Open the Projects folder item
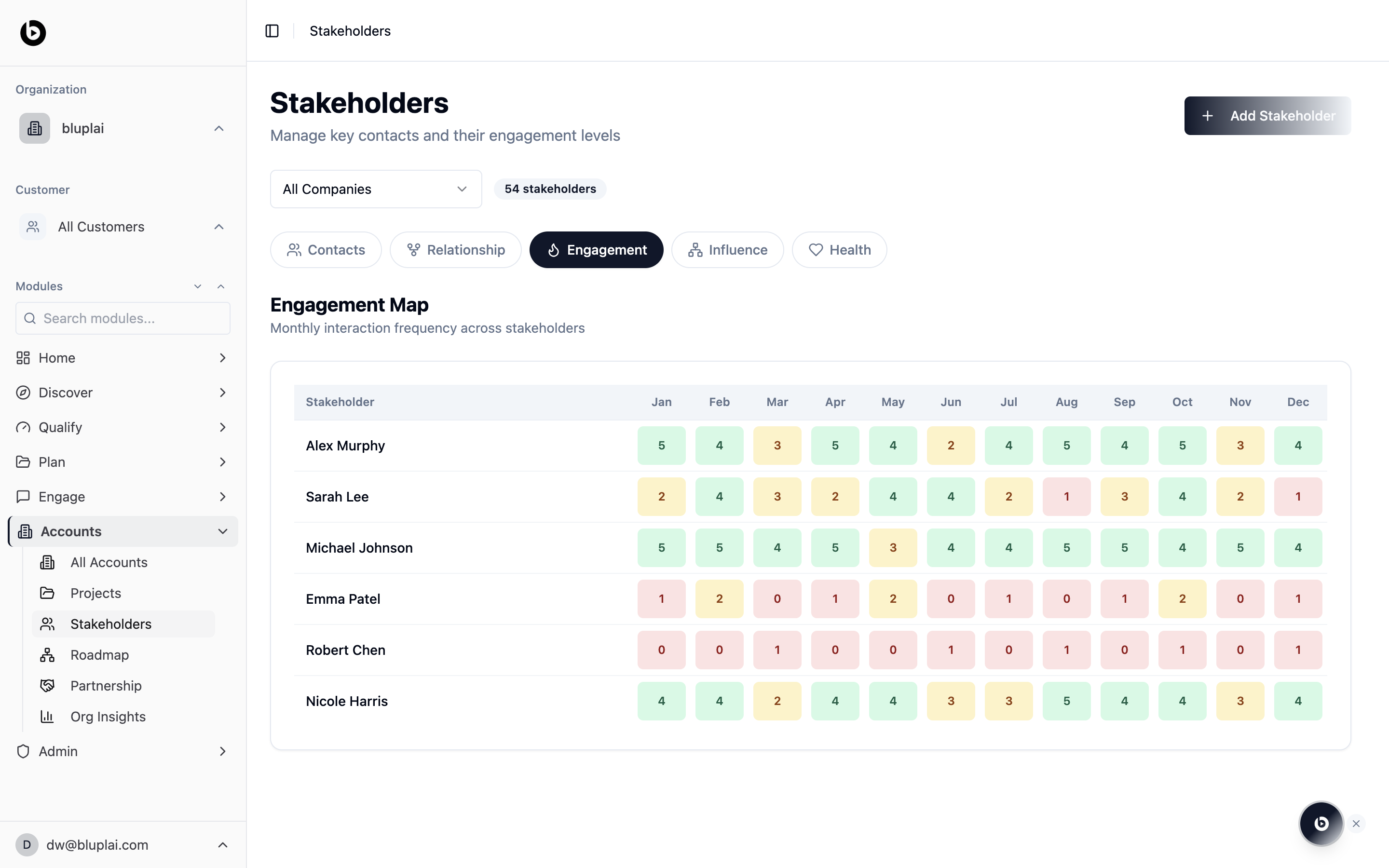Image resolution: width=1389 pixels, height=868 pixels. coord(95,593)
